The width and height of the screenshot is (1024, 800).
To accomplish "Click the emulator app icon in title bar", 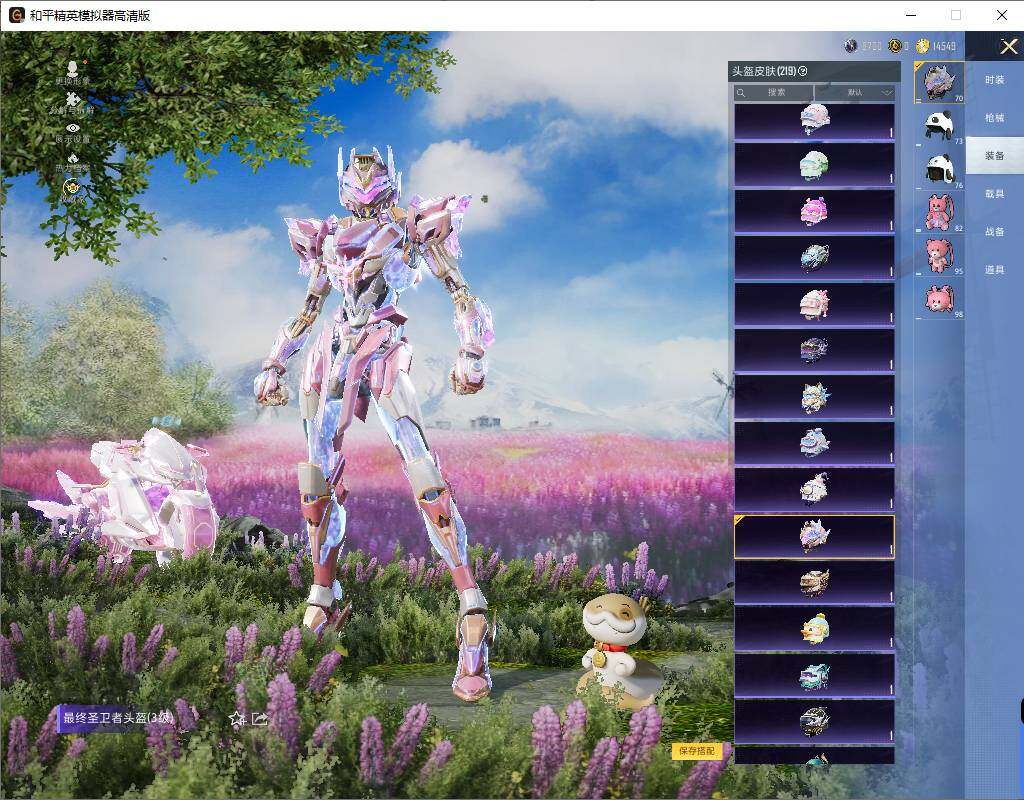I will coord(16,15).
